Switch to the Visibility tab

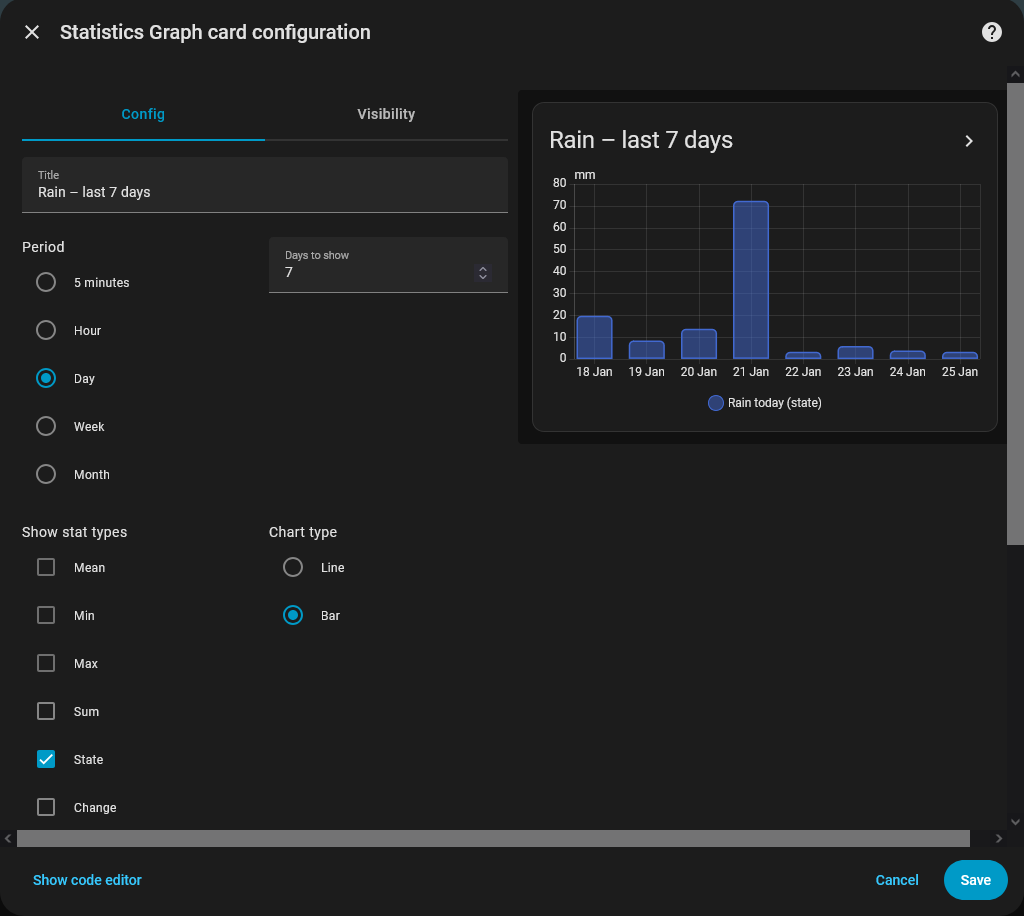click(x=386, y=114)
